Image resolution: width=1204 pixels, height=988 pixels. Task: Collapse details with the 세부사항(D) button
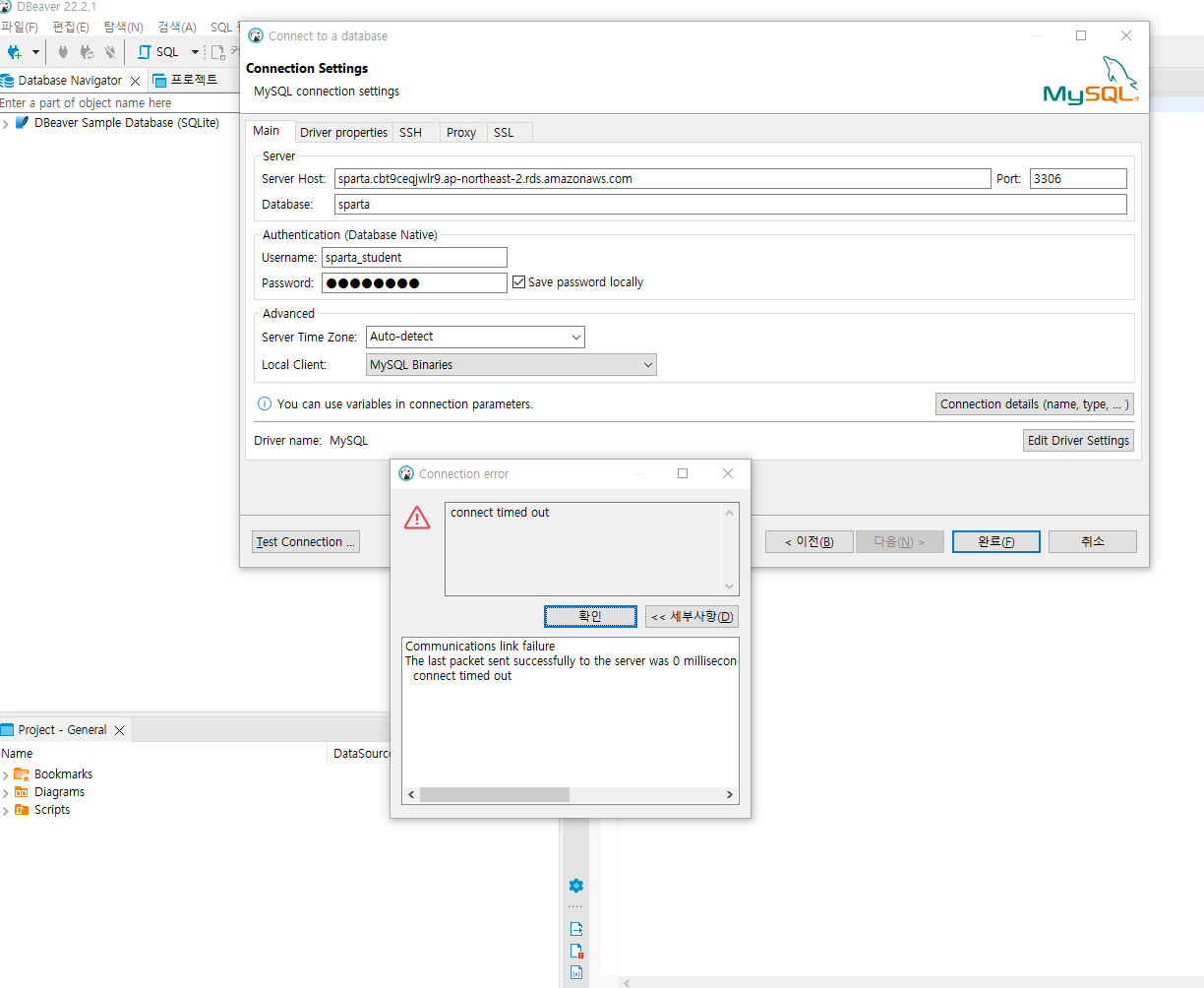click(692, 617)
